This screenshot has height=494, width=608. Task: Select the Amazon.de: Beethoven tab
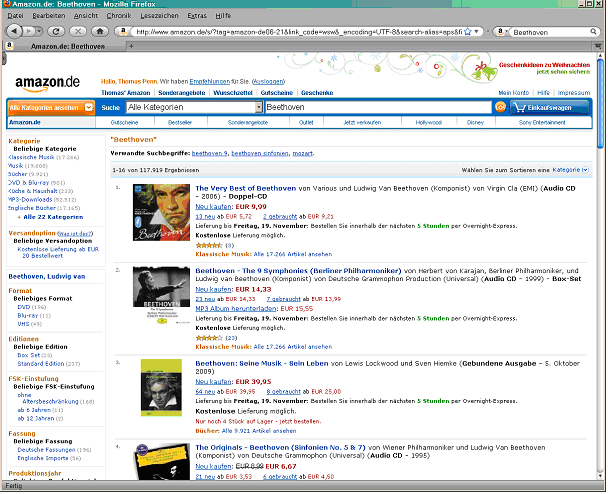coord(65,46)
